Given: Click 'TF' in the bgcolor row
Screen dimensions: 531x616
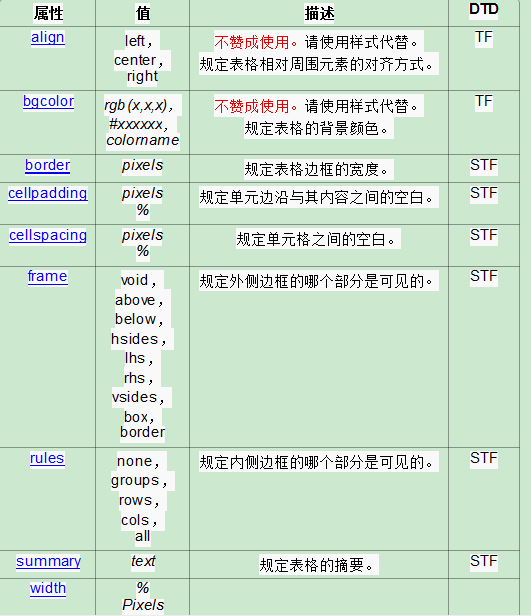Looking at the screenshot, I should (483, 101).
